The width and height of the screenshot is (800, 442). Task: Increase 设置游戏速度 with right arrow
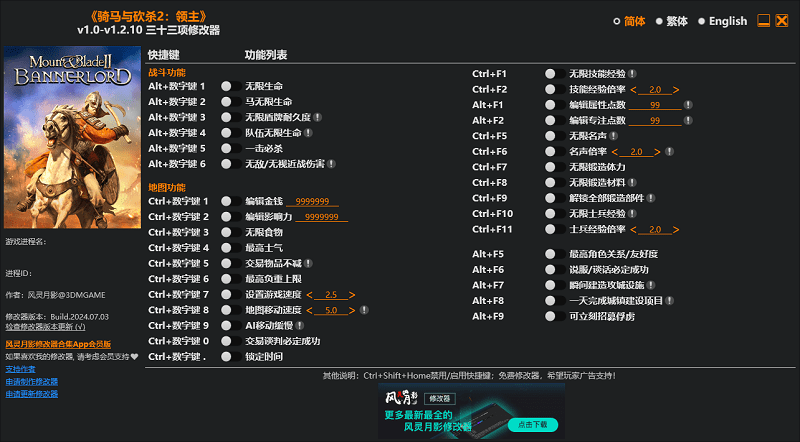click(352, 295)
